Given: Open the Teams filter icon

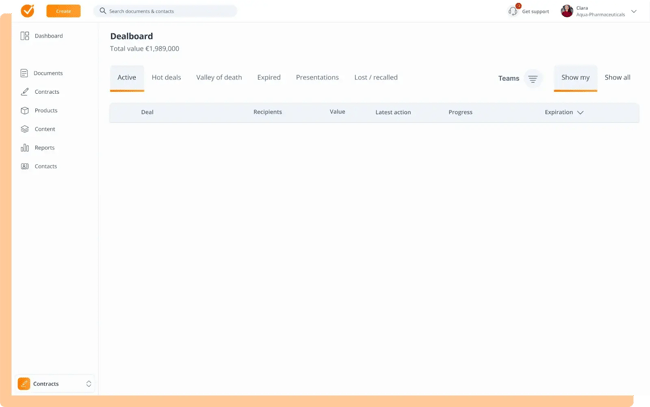Looking at the screenshot, I should tap(533, 78).
